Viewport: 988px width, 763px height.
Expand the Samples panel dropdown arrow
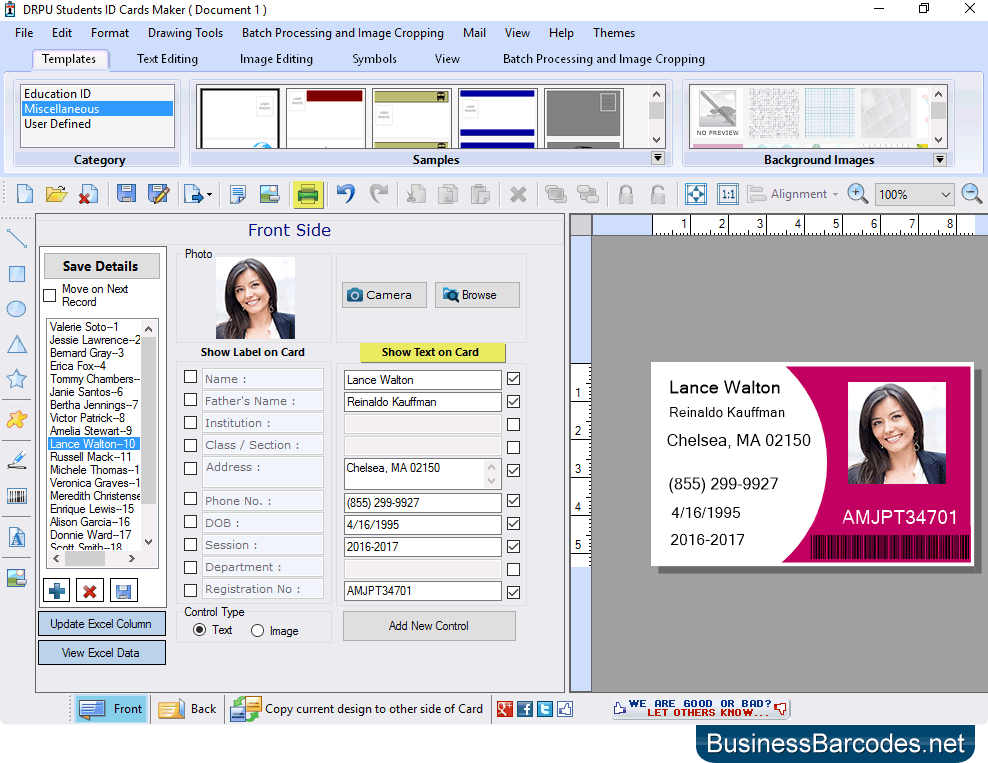point(658,158)
